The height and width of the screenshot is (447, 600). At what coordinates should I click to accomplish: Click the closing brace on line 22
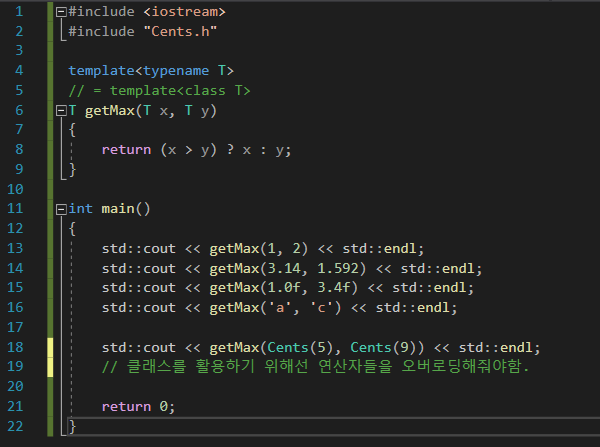[x=72, y=426]
